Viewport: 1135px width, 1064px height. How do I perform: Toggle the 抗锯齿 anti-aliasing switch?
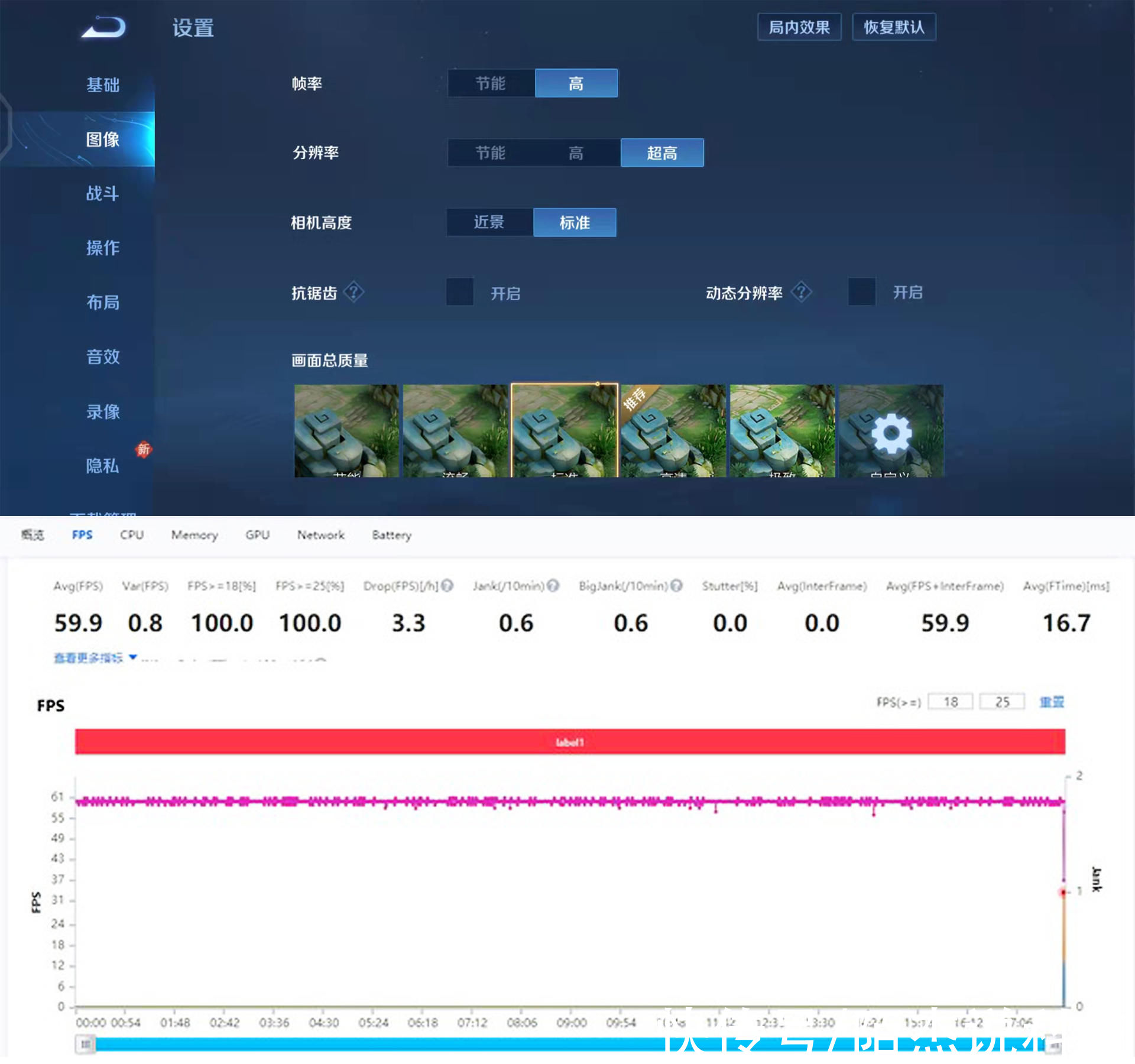pyautogui.click(x=459, y=292)
